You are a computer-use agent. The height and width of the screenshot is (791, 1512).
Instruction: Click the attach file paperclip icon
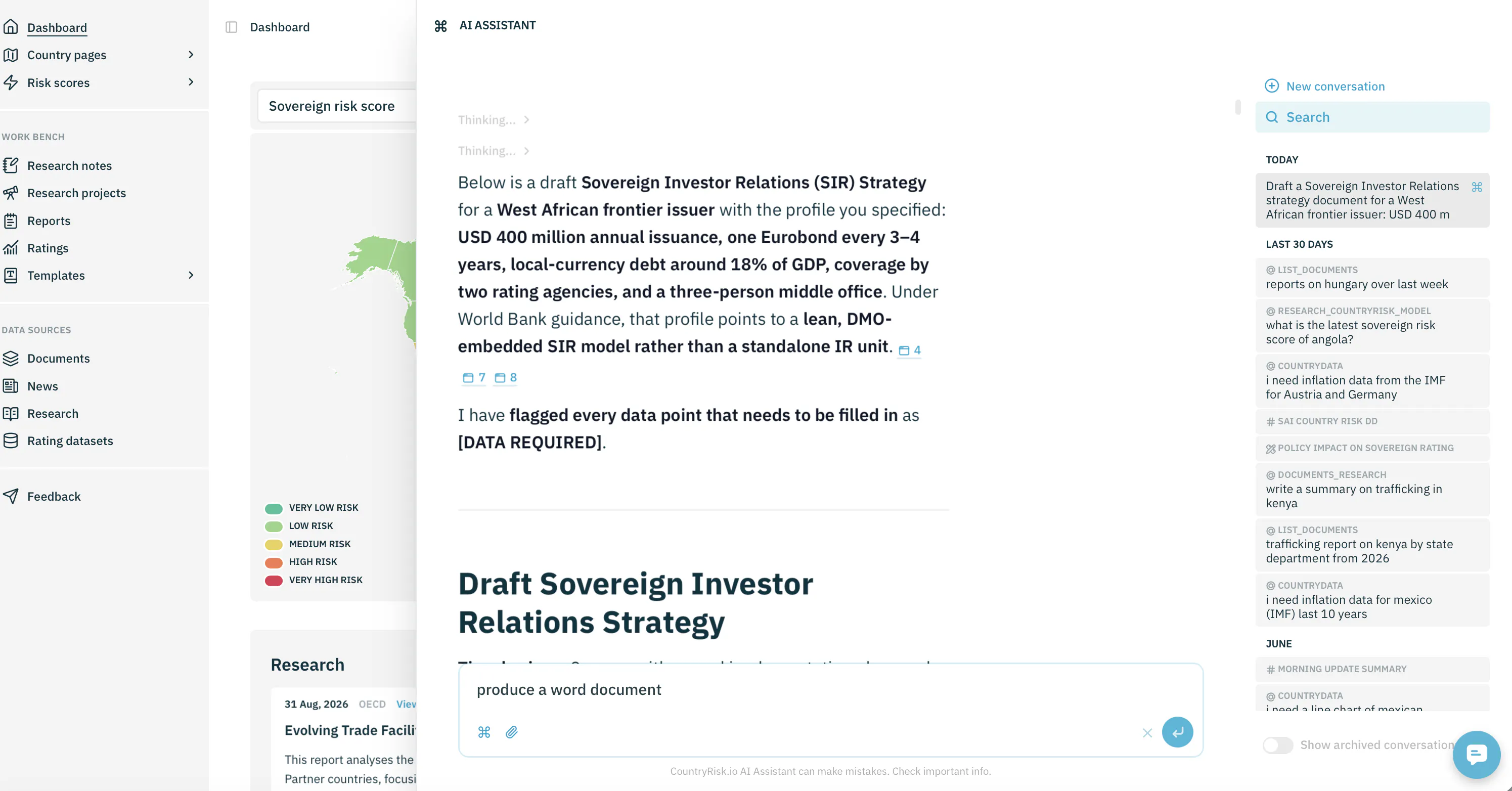tap(512, 732)
